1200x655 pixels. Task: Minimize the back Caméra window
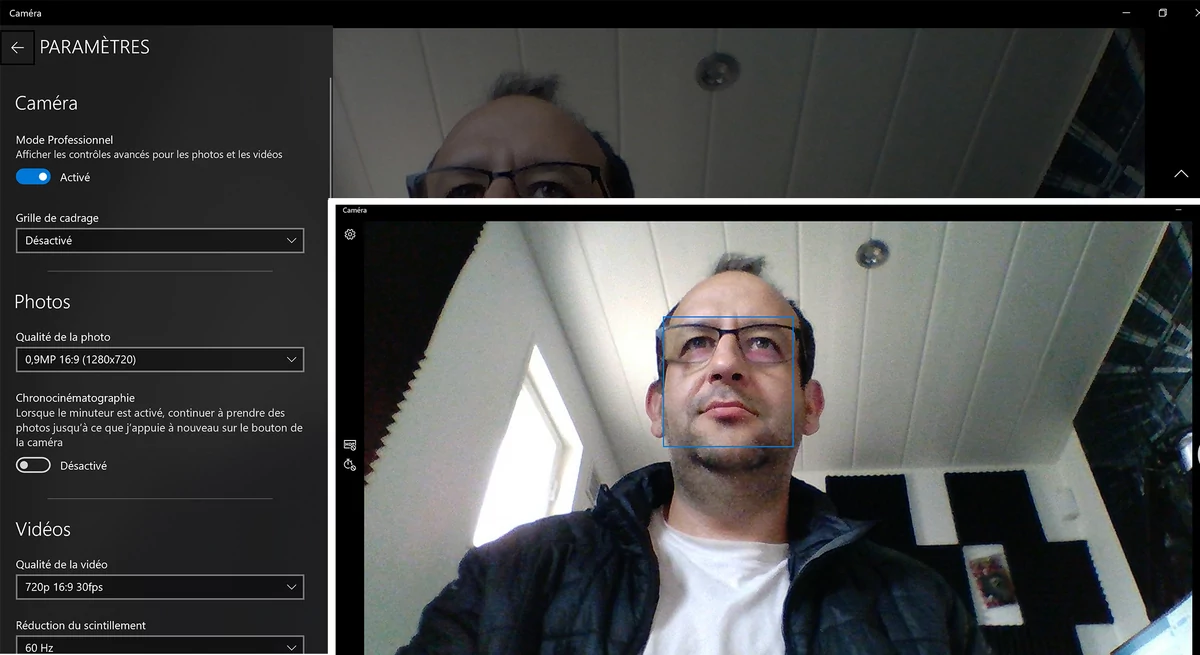click(x=1124, y=13)
